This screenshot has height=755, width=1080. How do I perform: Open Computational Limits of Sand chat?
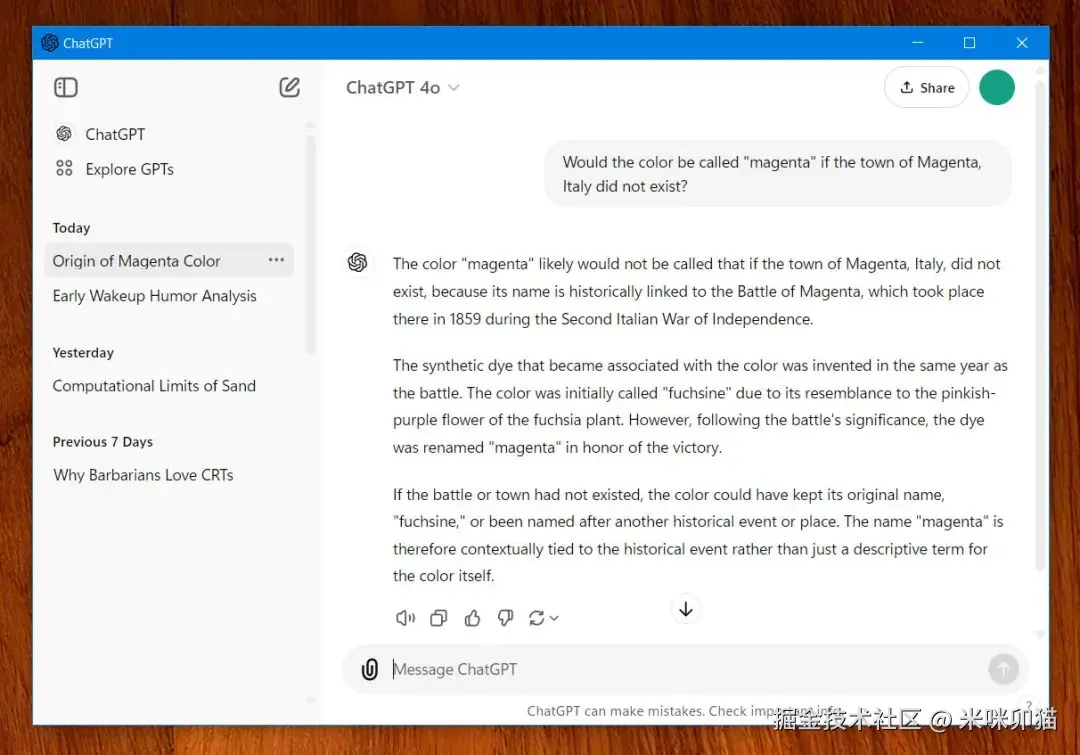[154, 386]
